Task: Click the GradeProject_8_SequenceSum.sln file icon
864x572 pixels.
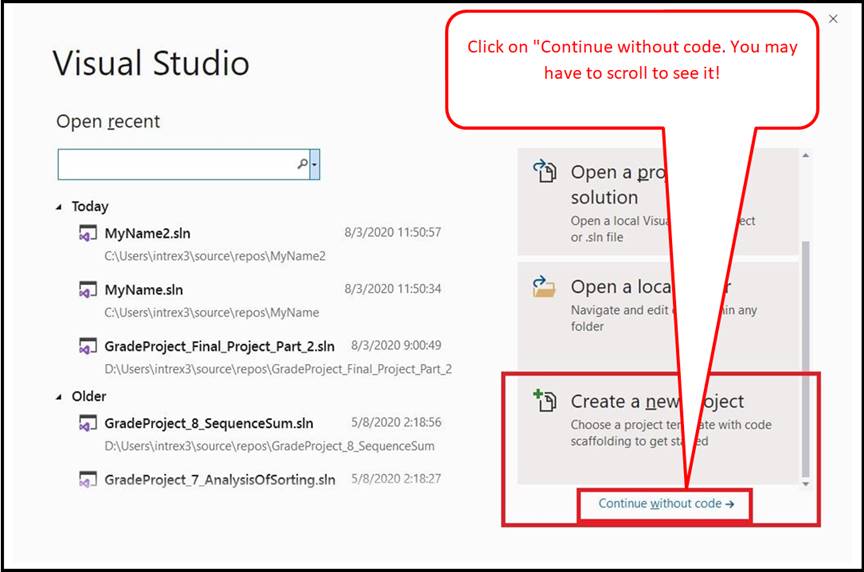Action: (88, 423)
